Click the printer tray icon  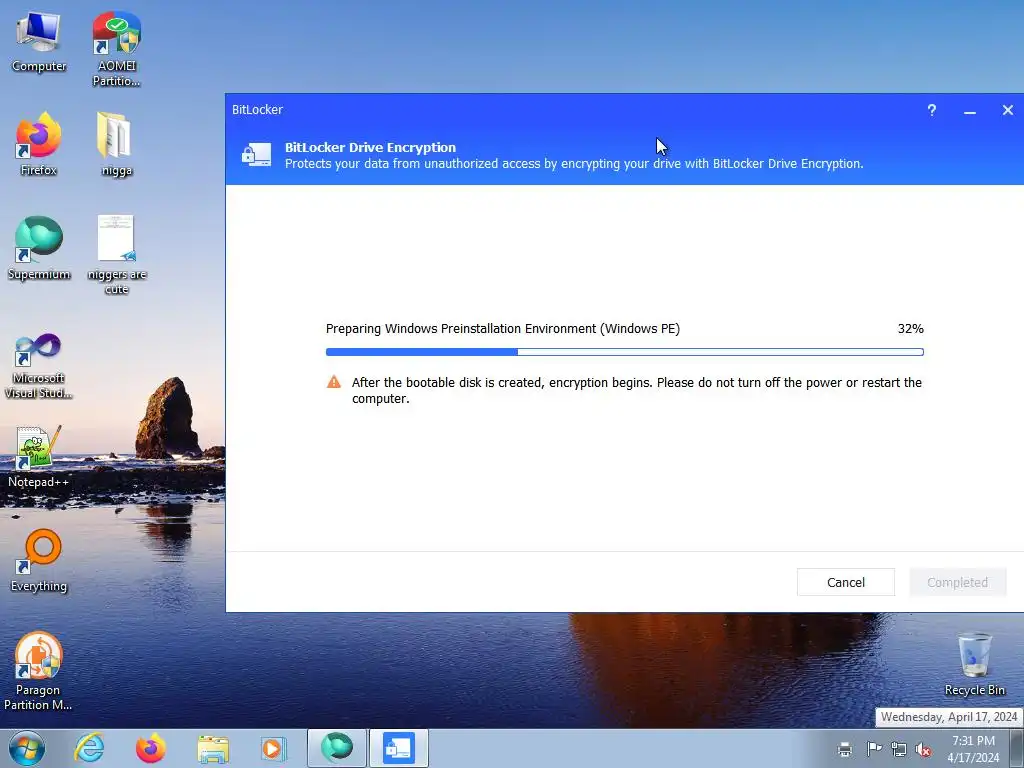point(845,749)
